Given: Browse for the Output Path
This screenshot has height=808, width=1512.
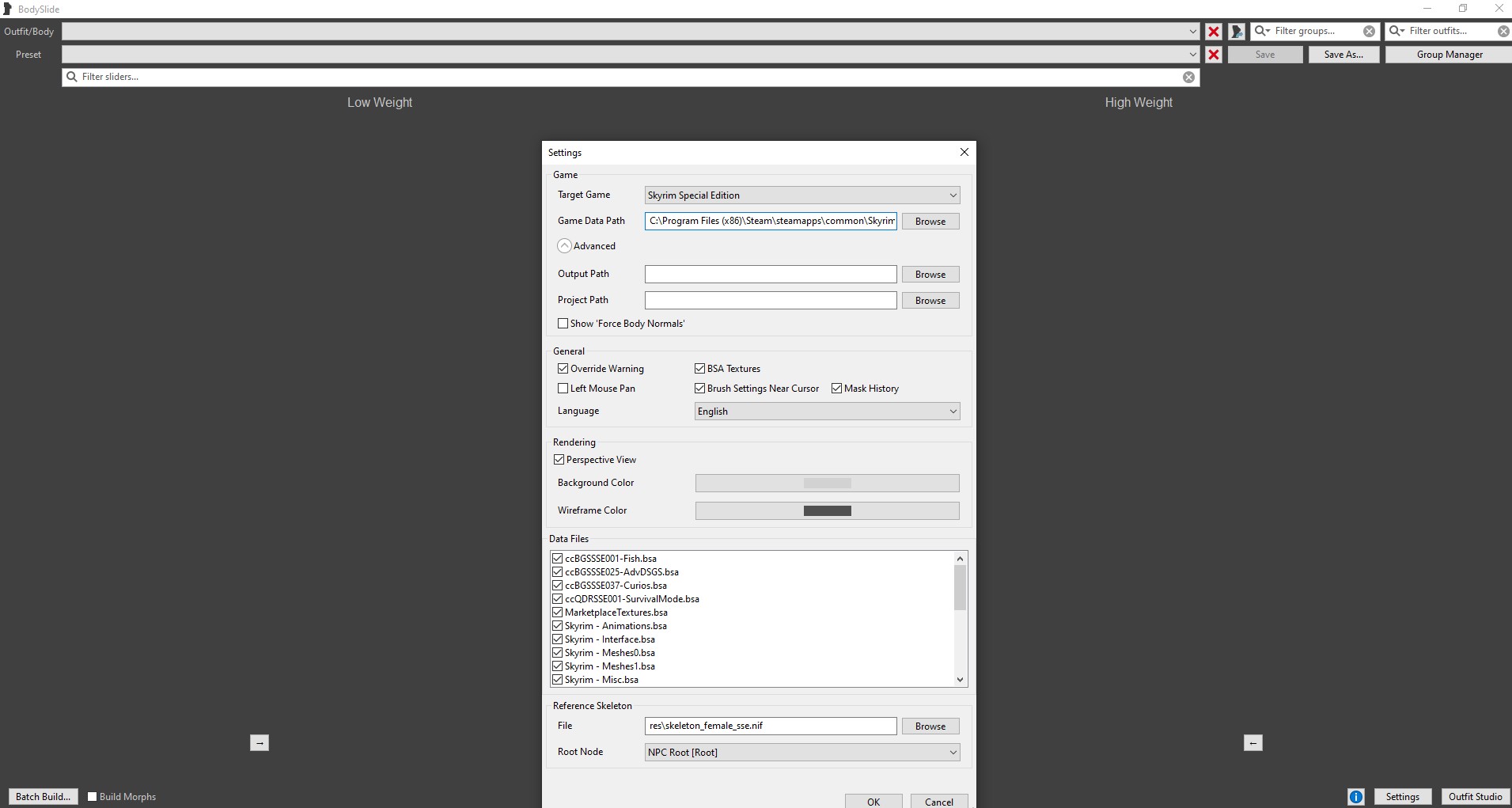Looking at the screenshot, I should click(x=930, y=275).
